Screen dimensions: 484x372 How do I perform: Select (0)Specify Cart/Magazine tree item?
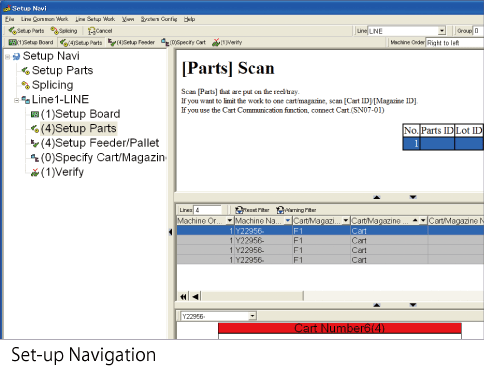103,157
